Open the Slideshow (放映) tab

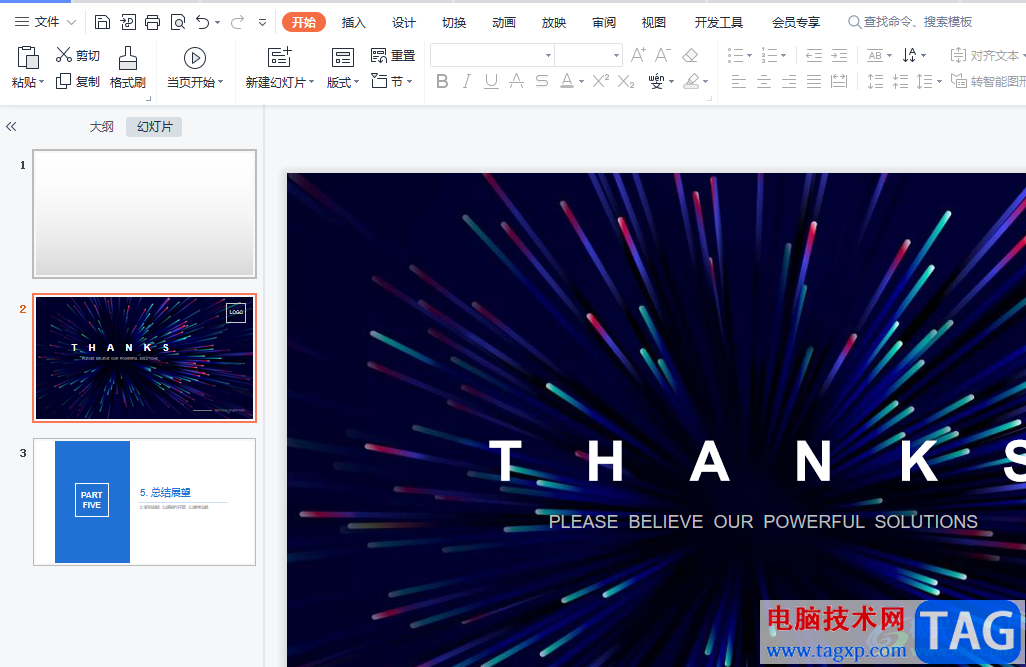click(554, 22)
